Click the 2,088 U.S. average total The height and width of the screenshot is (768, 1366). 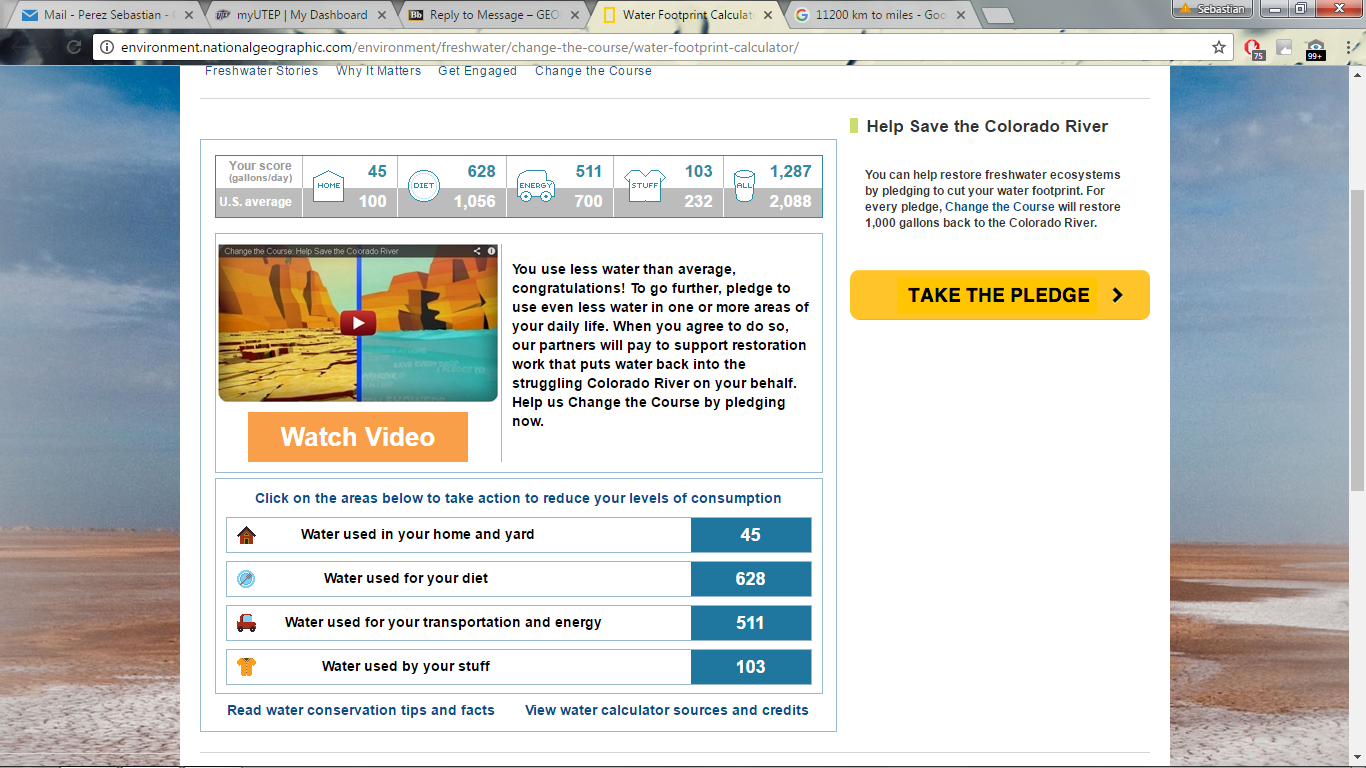point(791,202)
